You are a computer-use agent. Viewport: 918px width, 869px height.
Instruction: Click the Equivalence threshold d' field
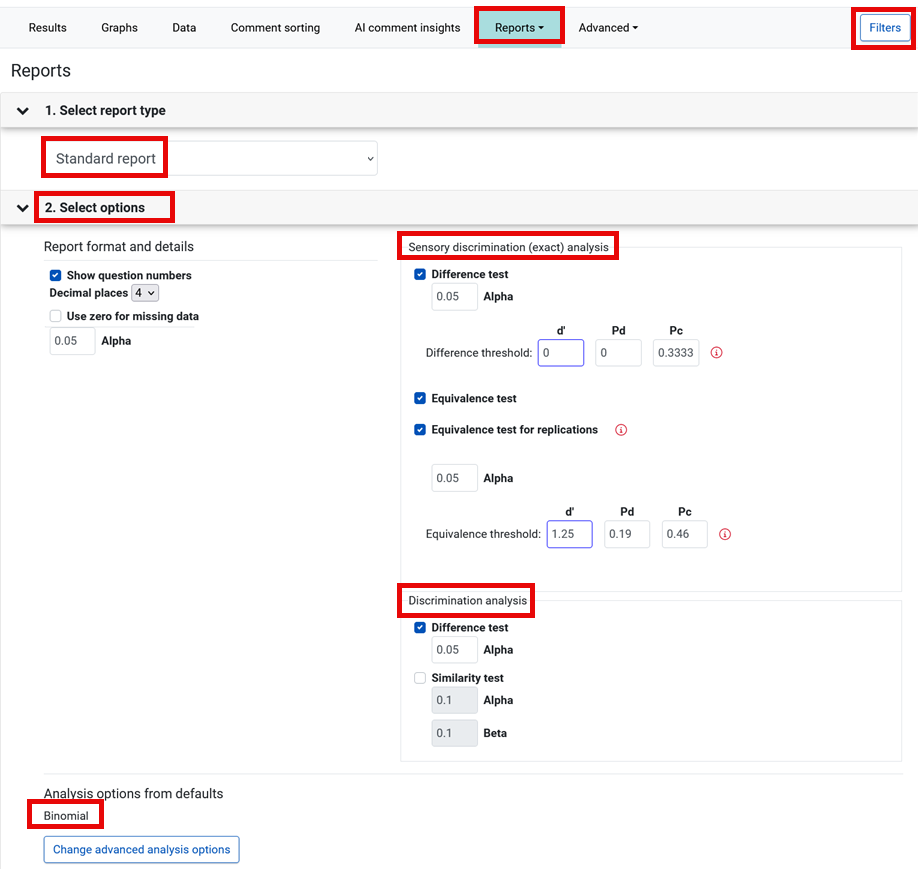click(569, 534)
